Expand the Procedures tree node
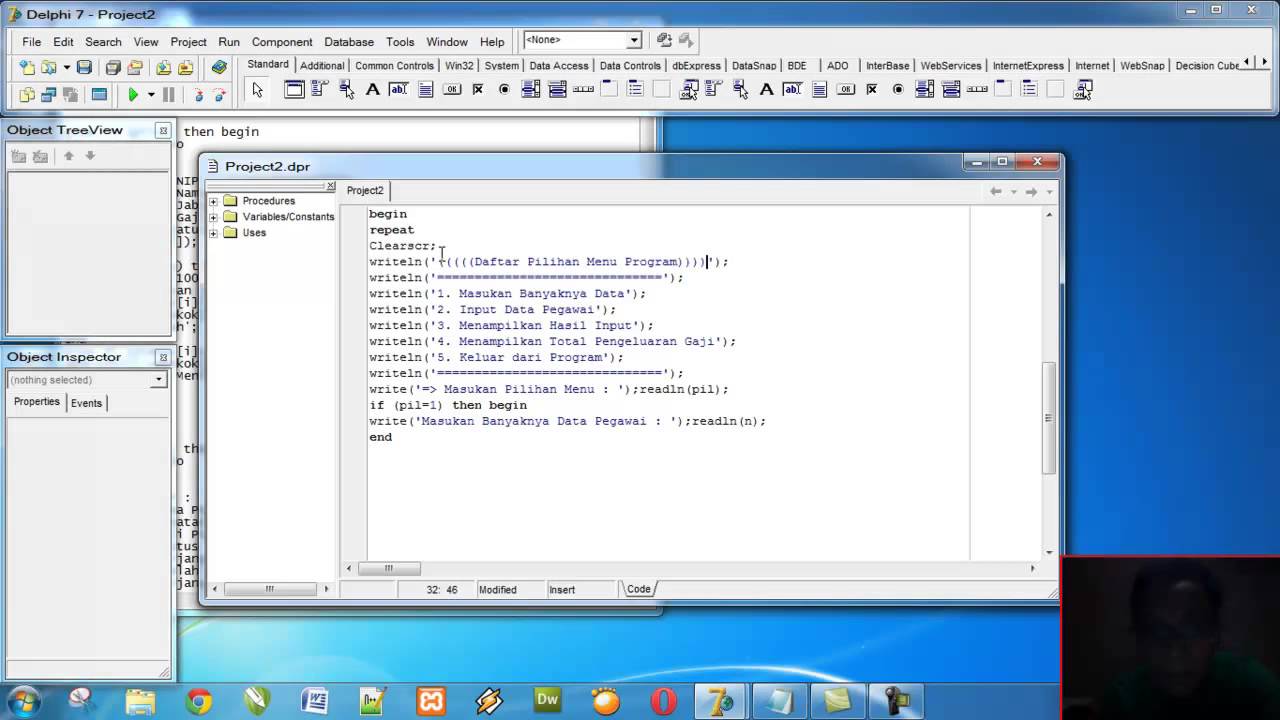This screenshot has height=720, width=1280. pos(213,201)
